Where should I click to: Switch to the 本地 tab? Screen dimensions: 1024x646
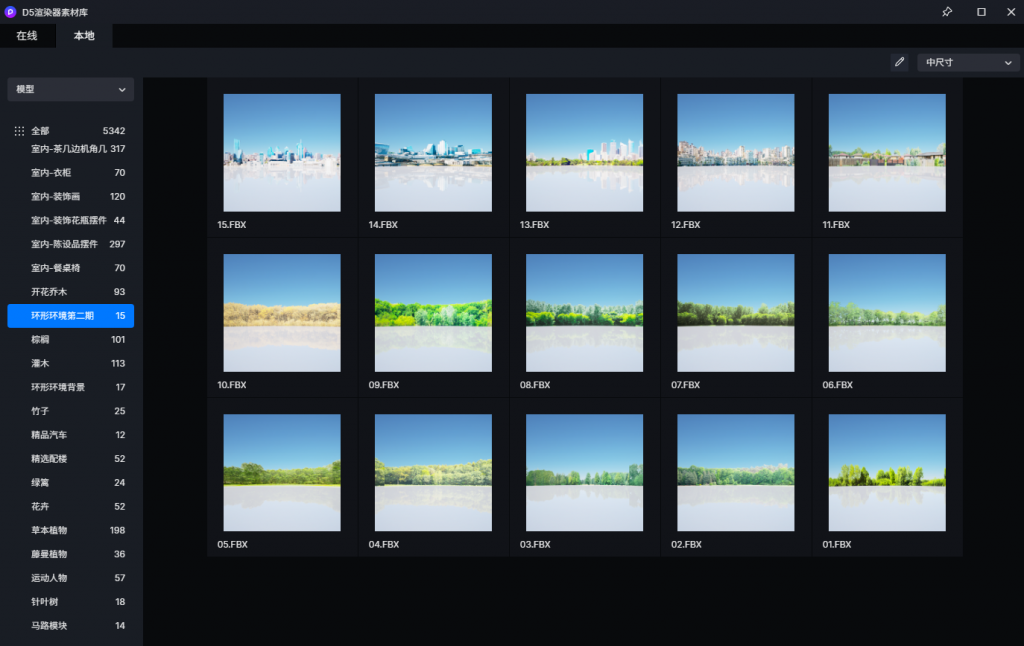pos(84,36)
